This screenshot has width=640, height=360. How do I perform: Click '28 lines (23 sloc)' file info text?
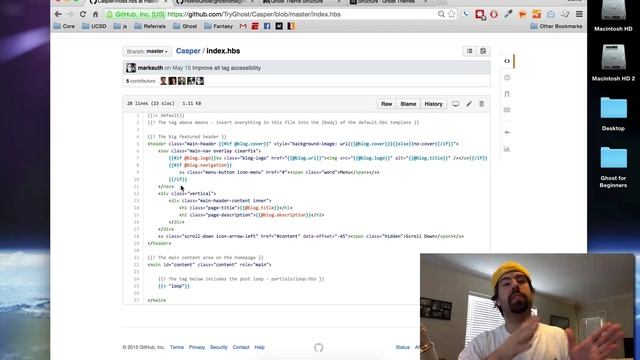click(151, 104)
